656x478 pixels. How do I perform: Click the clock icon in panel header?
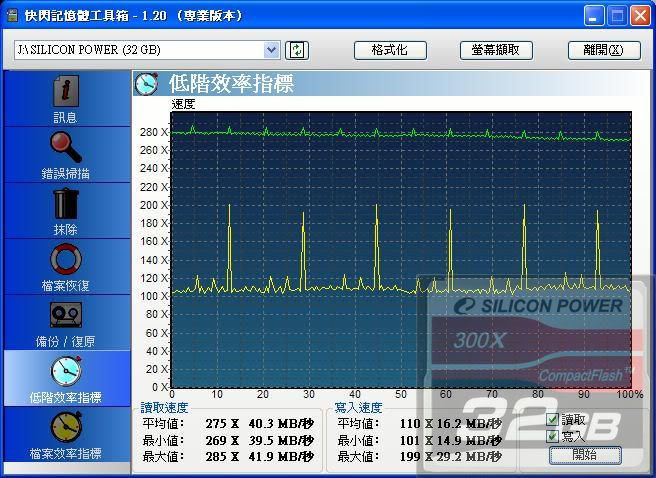point(146,84)
